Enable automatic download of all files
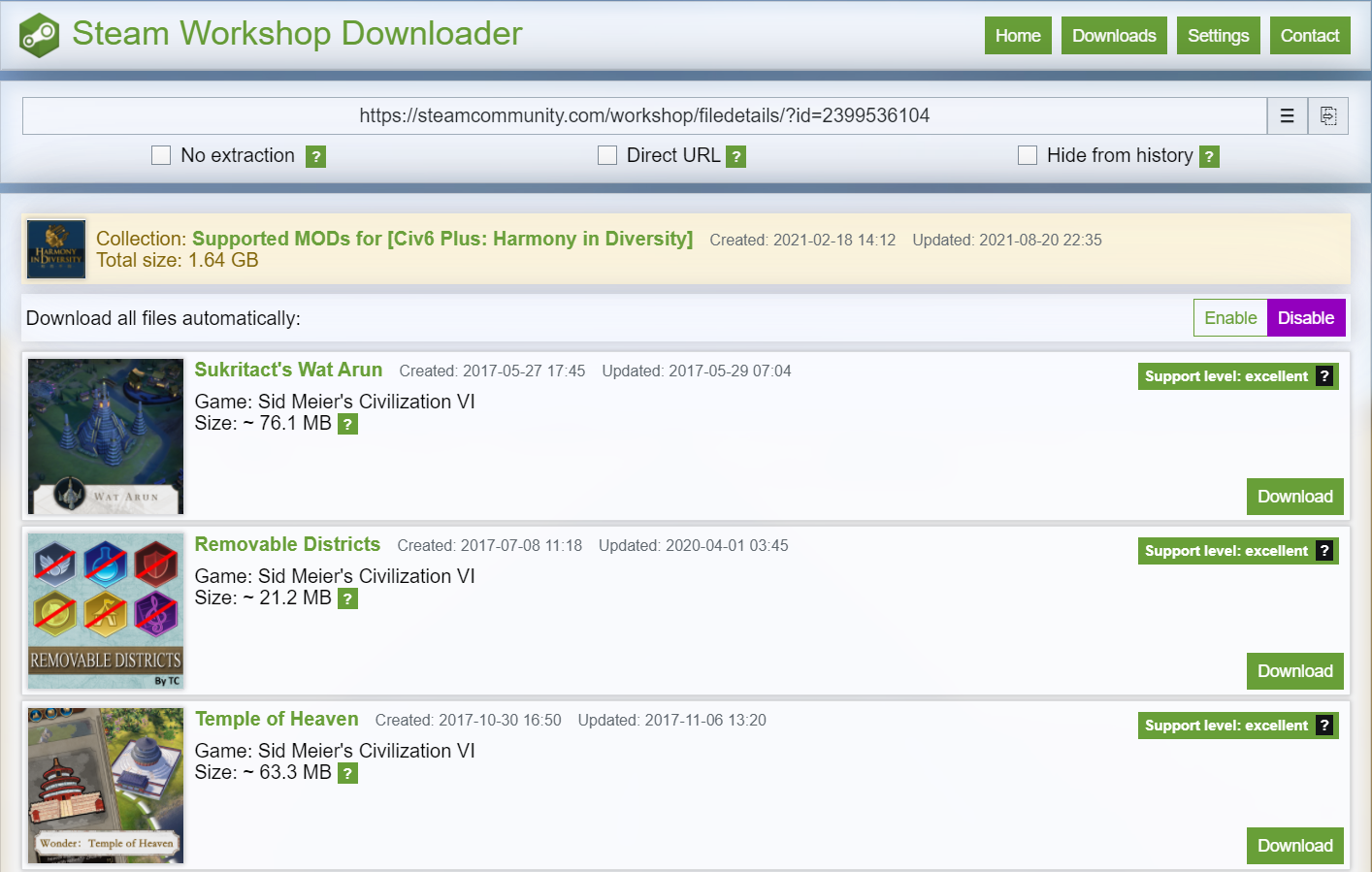 (1230, 318)
